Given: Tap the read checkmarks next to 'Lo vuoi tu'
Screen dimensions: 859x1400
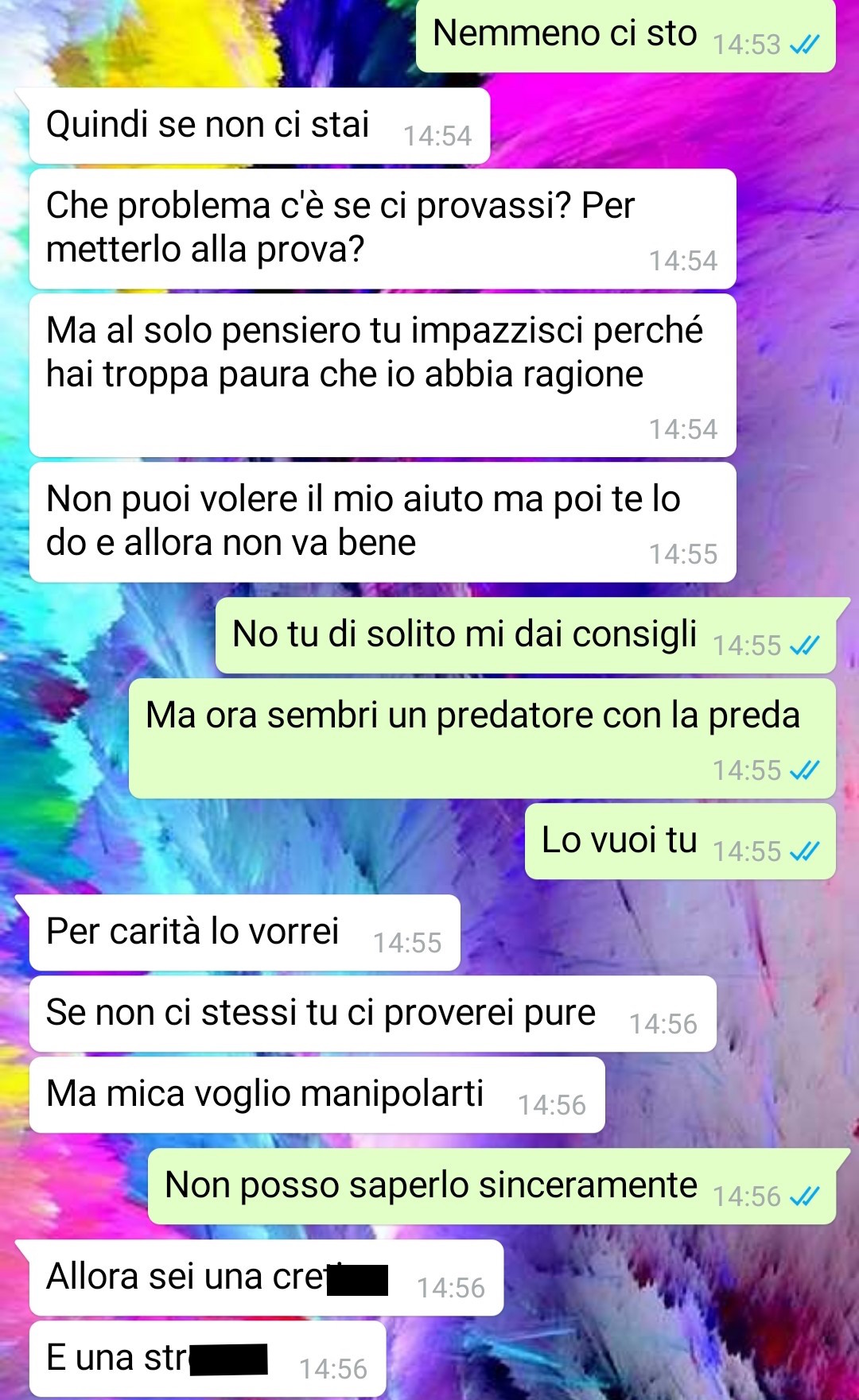Looking at the screenshot, I should point(804,851).
